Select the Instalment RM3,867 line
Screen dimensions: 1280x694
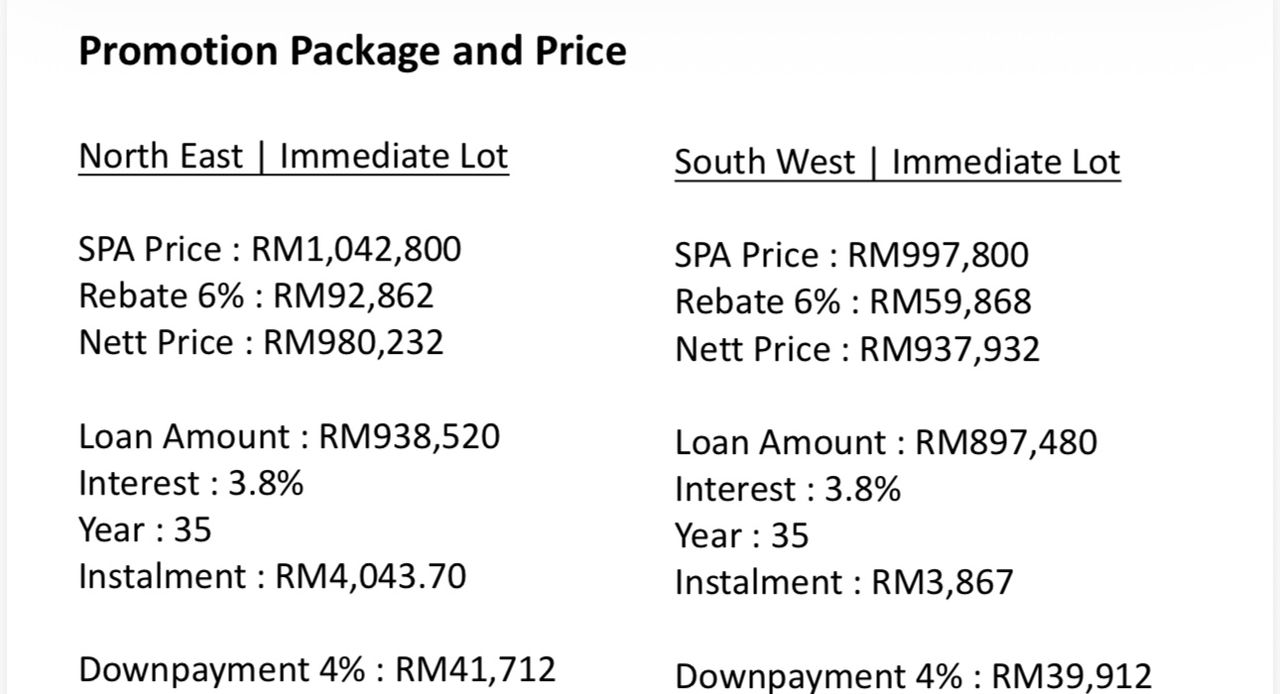pyautogui.click(x=844, y=582)
